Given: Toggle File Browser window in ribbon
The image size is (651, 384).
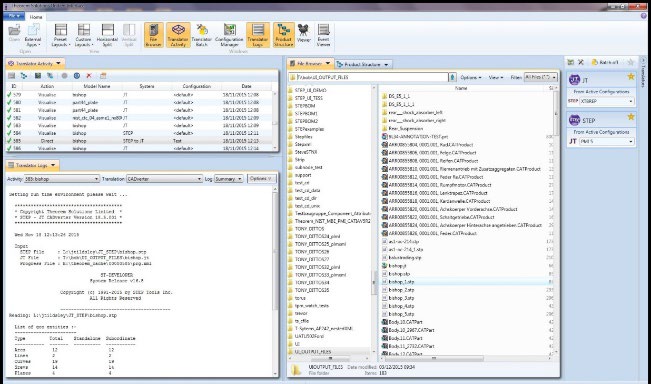Looking at the screenshot, I should pyautogui.click(x=154, y=35).
